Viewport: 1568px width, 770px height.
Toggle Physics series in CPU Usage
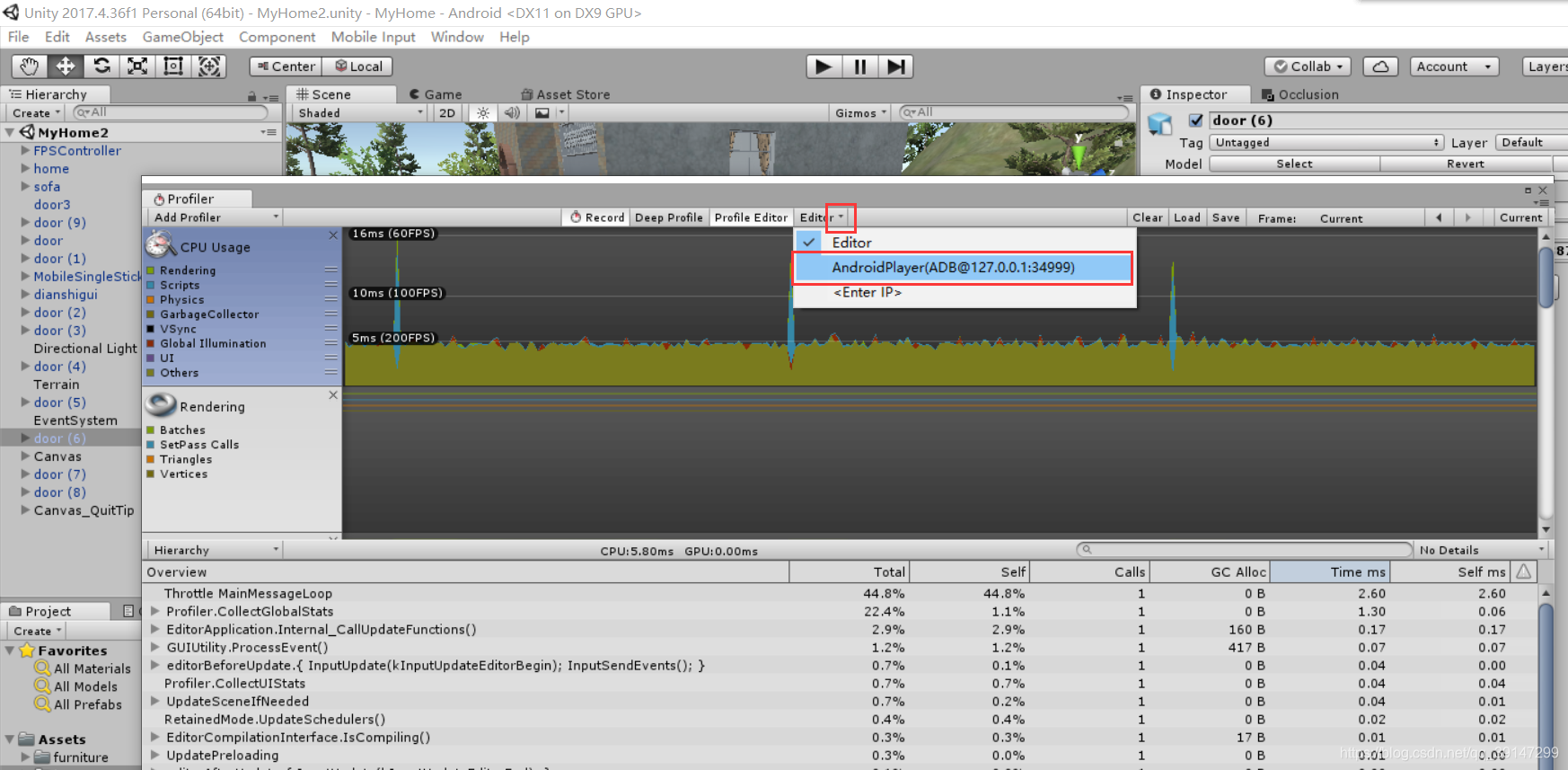151,300
